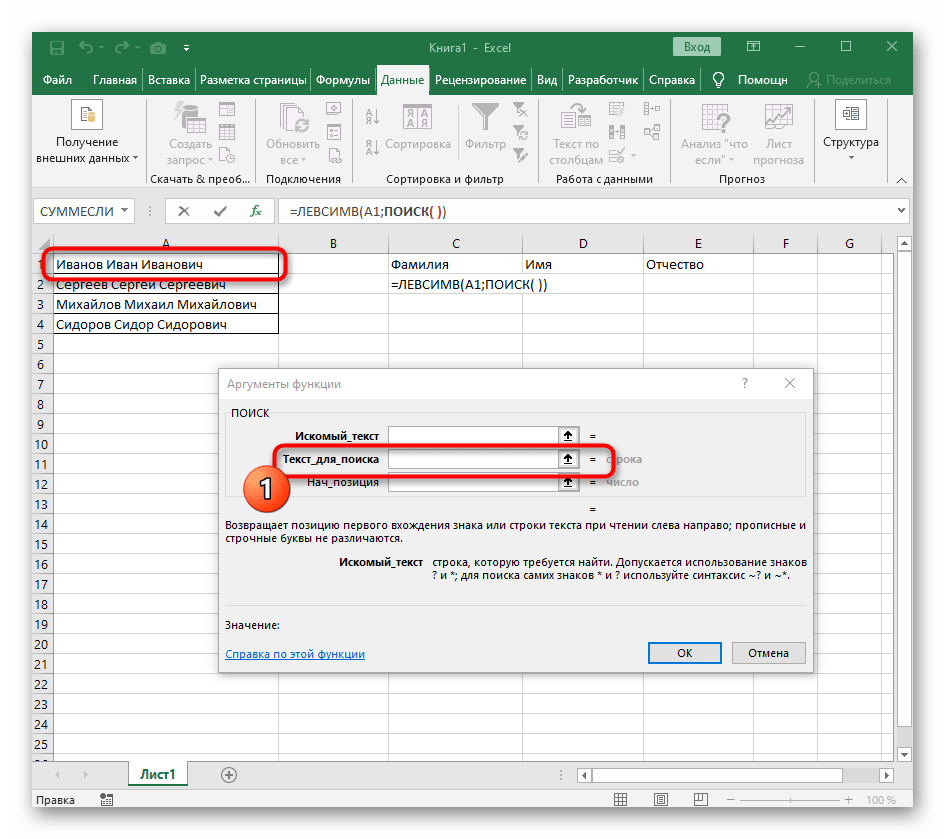
Task: Collapse dialog via Текст_для_поиска range button
Action: [568, 459]
